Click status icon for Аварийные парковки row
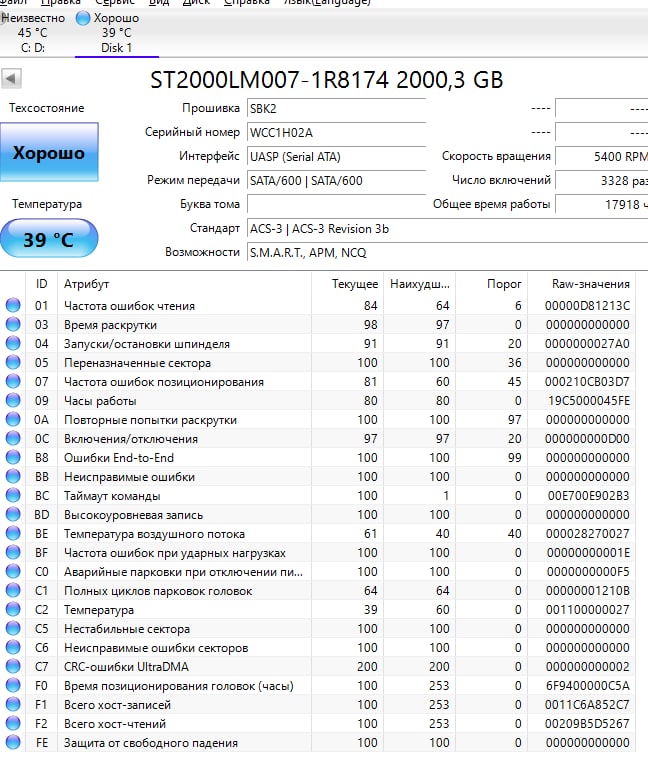 (13, 571)
